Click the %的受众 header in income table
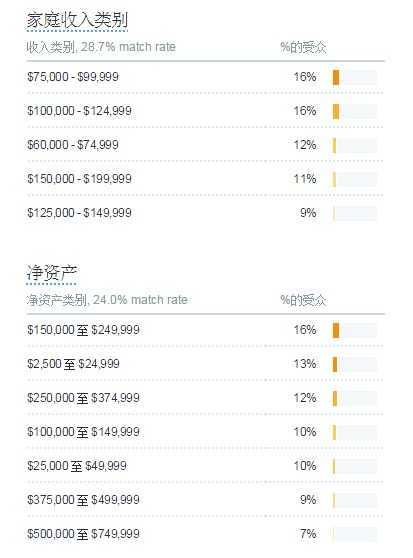 pyautogui.click(x=303, y=47)
